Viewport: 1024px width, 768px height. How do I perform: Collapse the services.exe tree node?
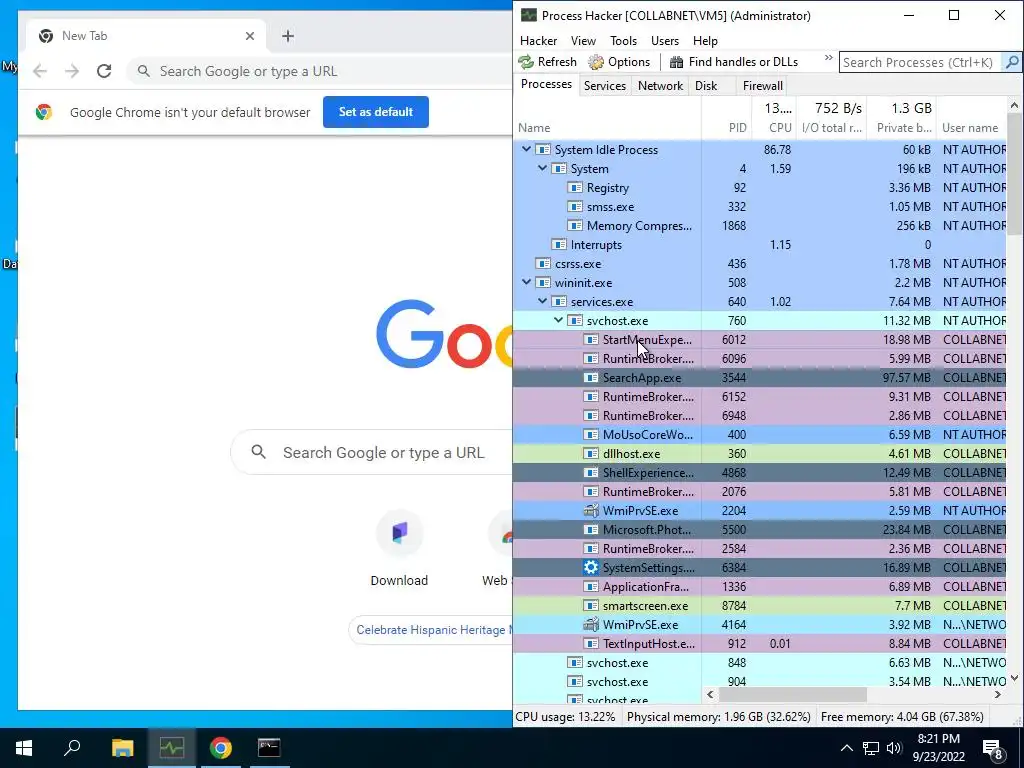[542, 302]
